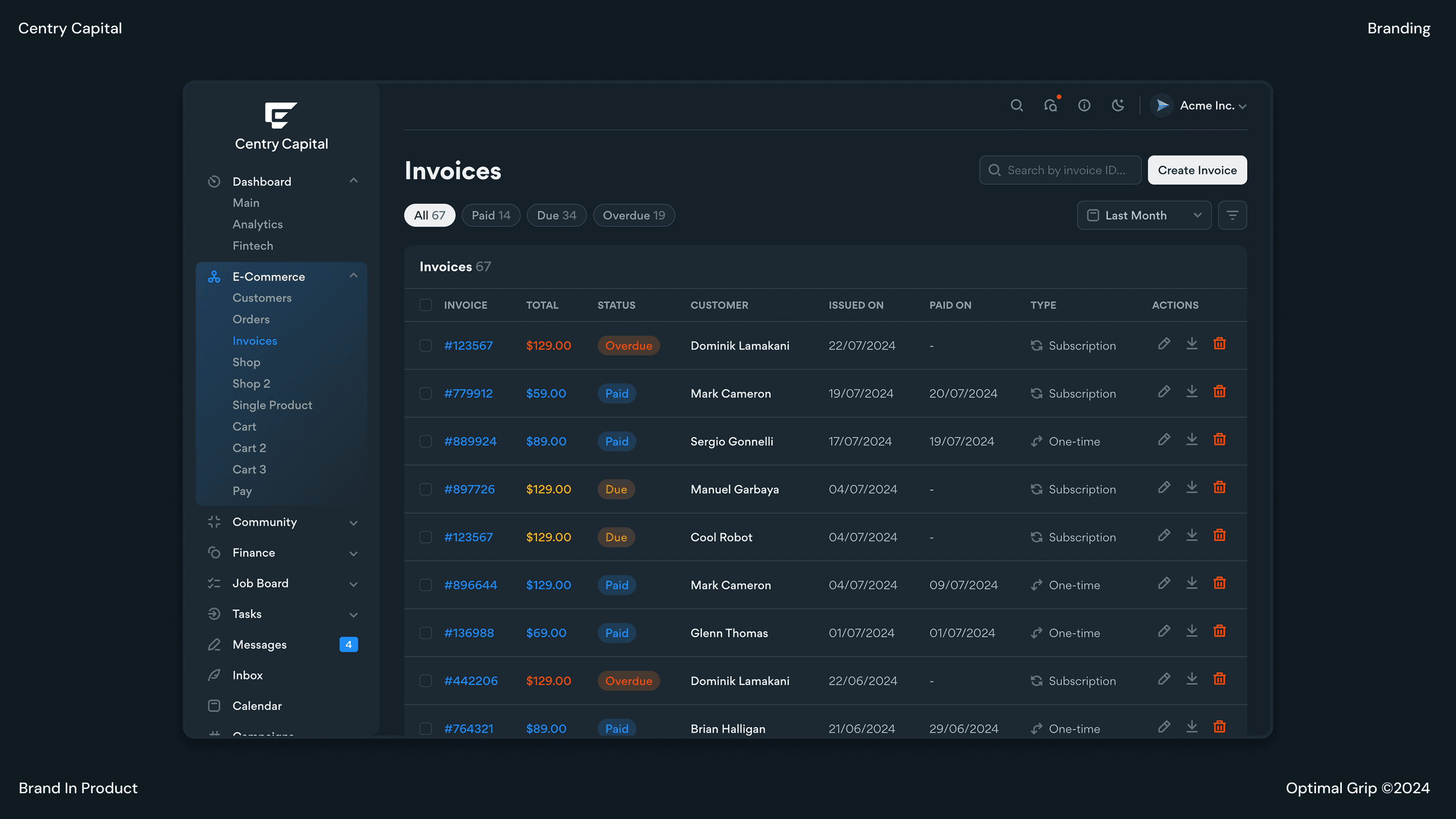Select the Paid 14 filter tab
Image resolution: width=1456 pixels, height=819 pixels.
490,215
